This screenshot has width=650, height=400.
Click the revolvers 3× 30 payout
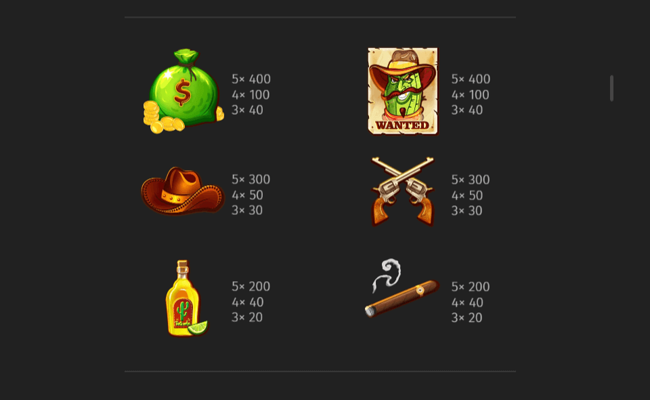467,211
